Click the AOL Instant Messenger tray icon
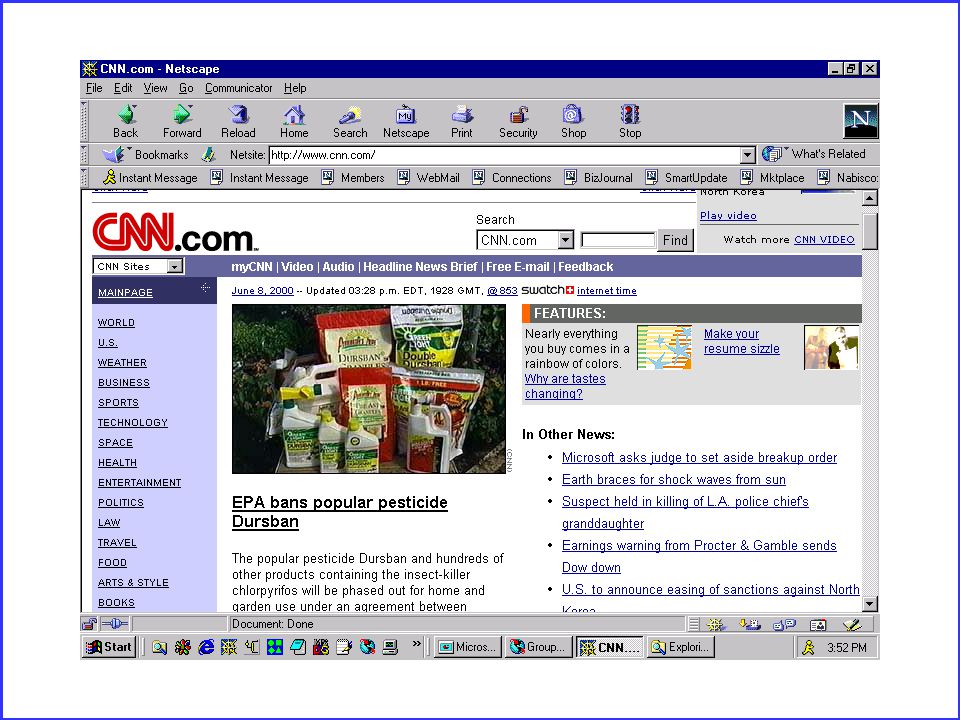Image resolution: width=960 pixels, height=720 pixels. click(x=808, y=647)
